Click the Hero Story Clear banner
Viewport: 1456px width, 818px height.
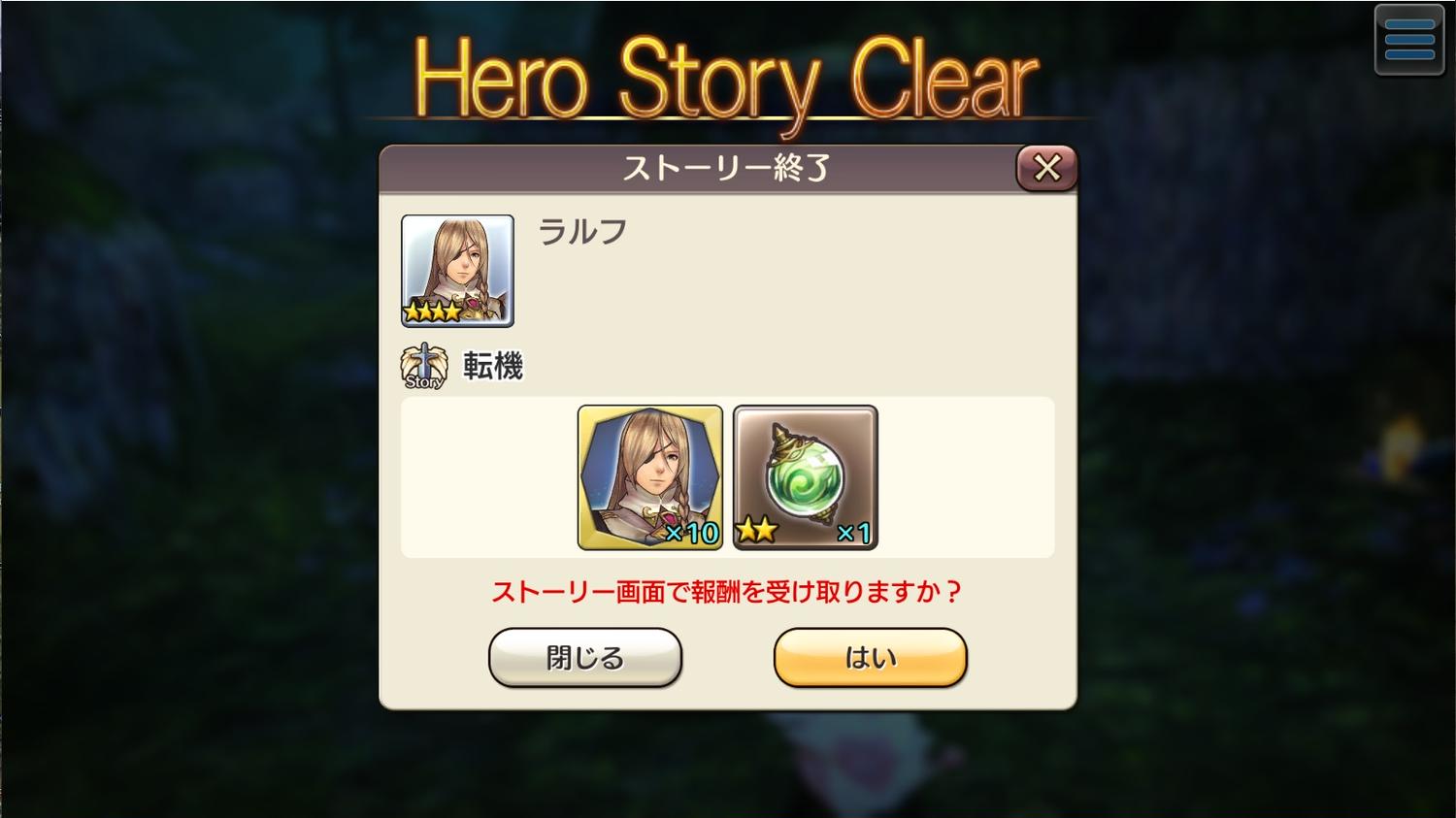(726, 80)
